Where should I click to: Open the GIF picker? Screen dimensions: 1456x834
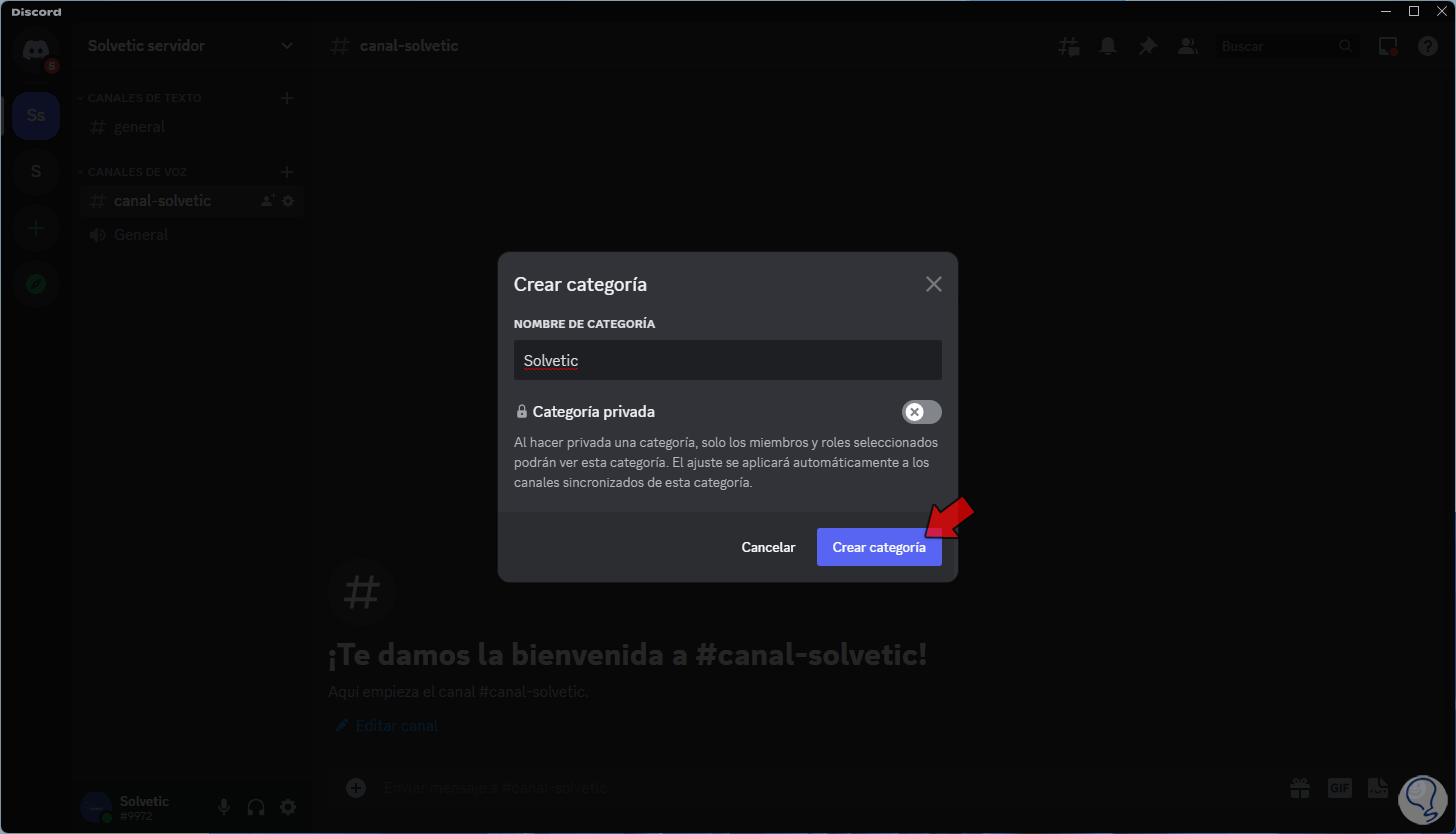pyautogui.click(x=1340, y=788)
